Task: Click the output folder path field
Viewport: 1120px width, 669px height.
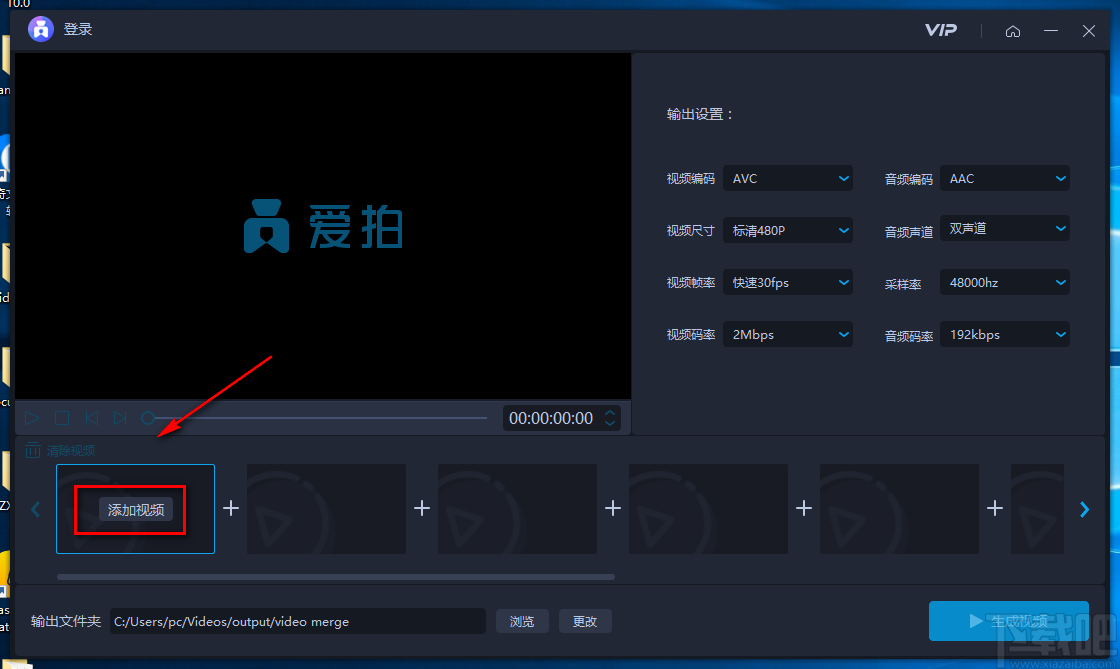Action: [x=298, y=621]
